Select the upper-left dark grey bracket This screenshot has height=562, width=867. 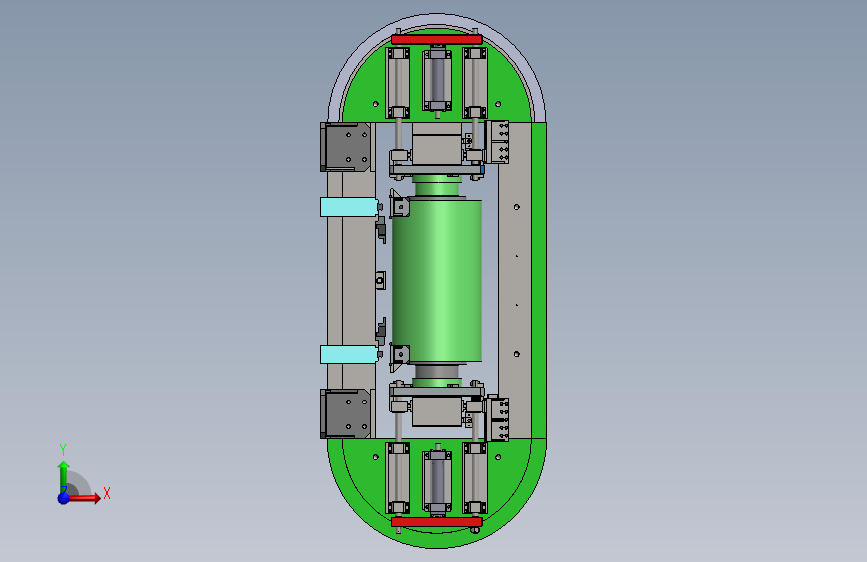(x=346, y=147)
